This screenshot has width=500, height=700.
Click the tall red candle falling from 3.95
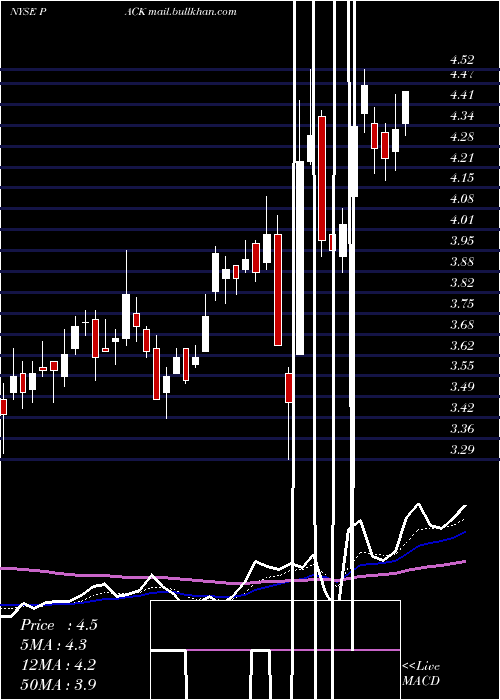pos(278,290)
